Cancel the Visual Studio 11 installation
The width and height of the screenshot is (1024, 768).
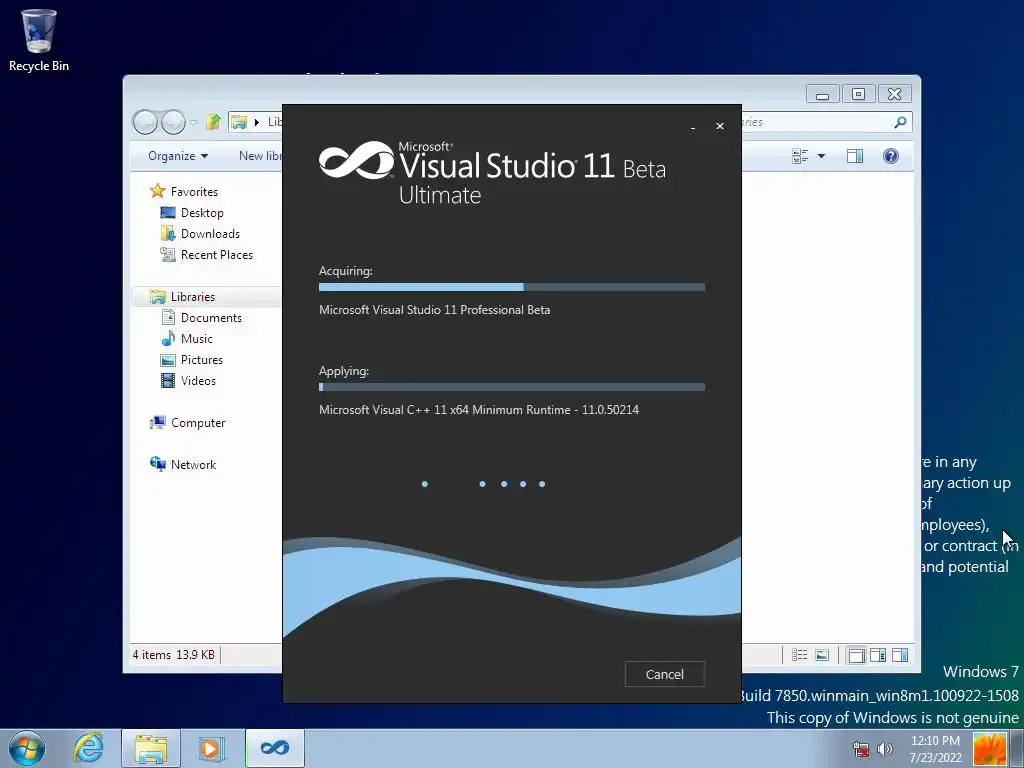[x=664, y=674]
